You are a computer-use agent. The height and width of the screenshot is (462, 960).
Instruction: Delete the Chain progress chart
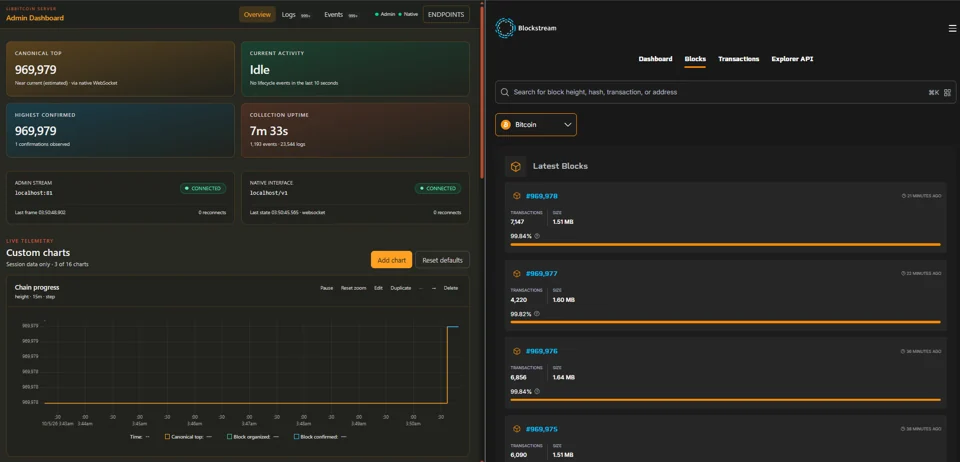[x=451, y=288]
